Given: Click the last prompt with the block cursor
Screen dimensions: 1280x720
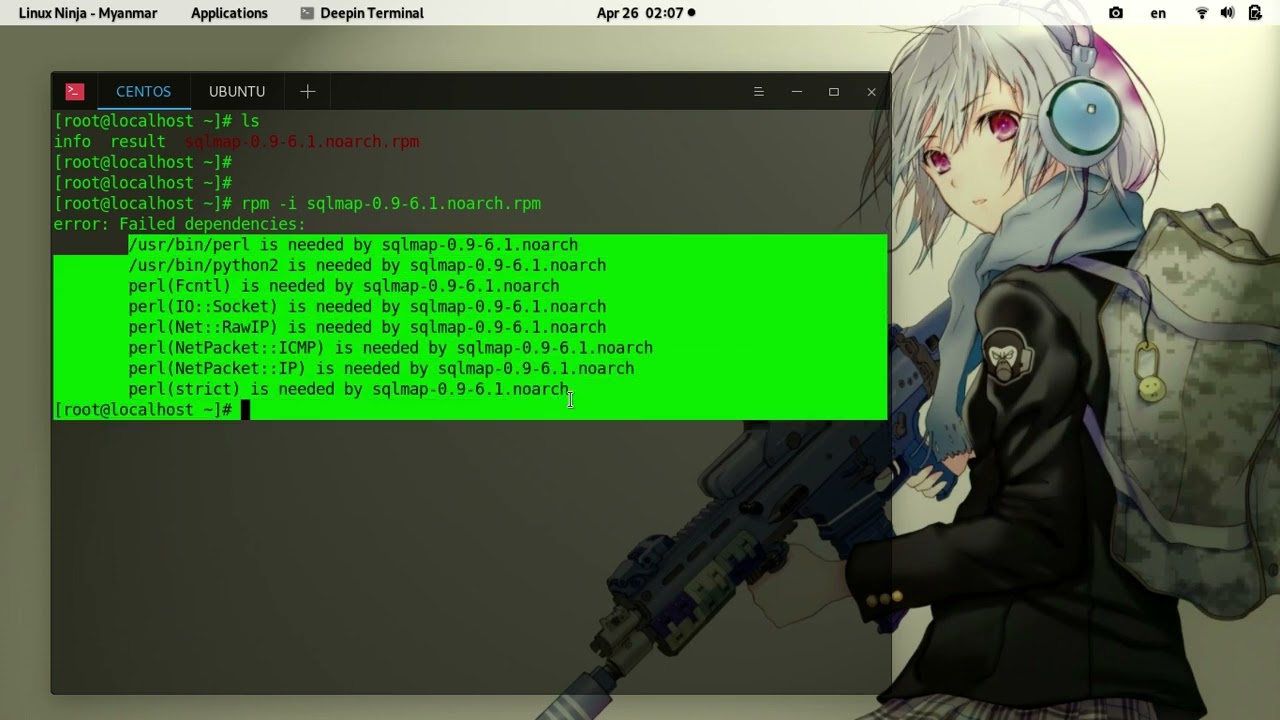Looking at the screenshot, I should [152, 410].
